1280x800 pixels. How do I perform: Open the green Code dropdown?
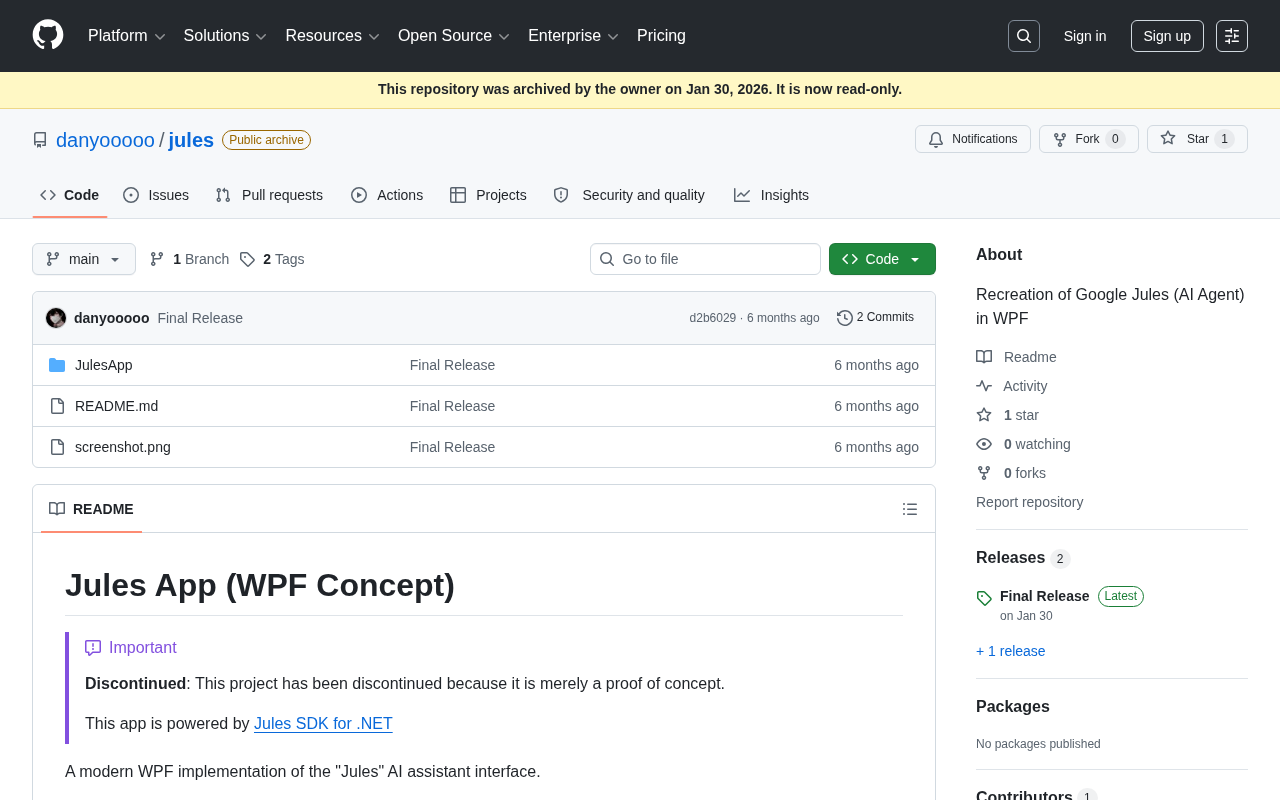[x=882, y=259]
